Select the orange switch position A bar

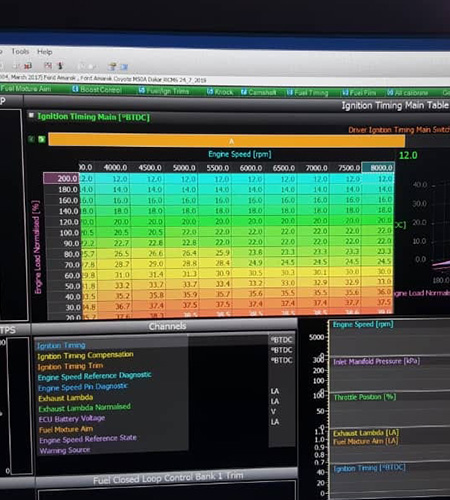point(227,140)
